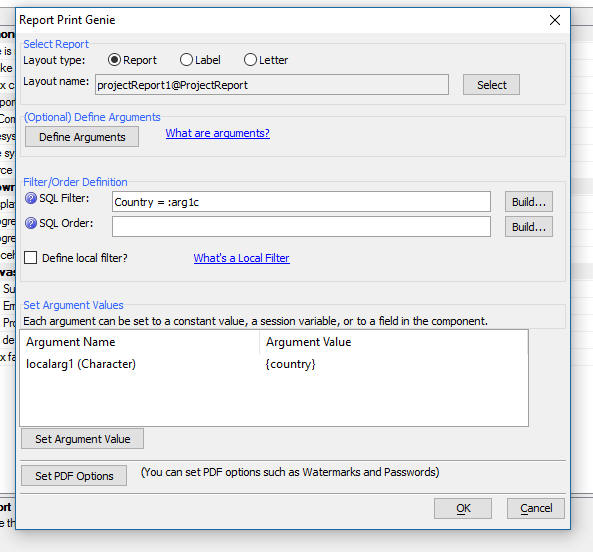Choose the Letter layout type

tap(250, 60)
